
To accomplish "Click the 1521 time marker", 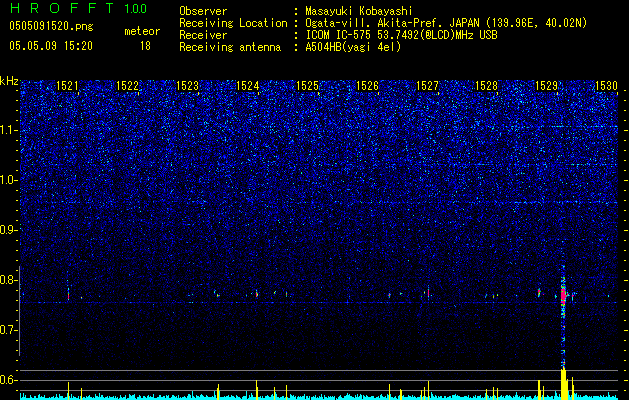I will pos(67,86).
